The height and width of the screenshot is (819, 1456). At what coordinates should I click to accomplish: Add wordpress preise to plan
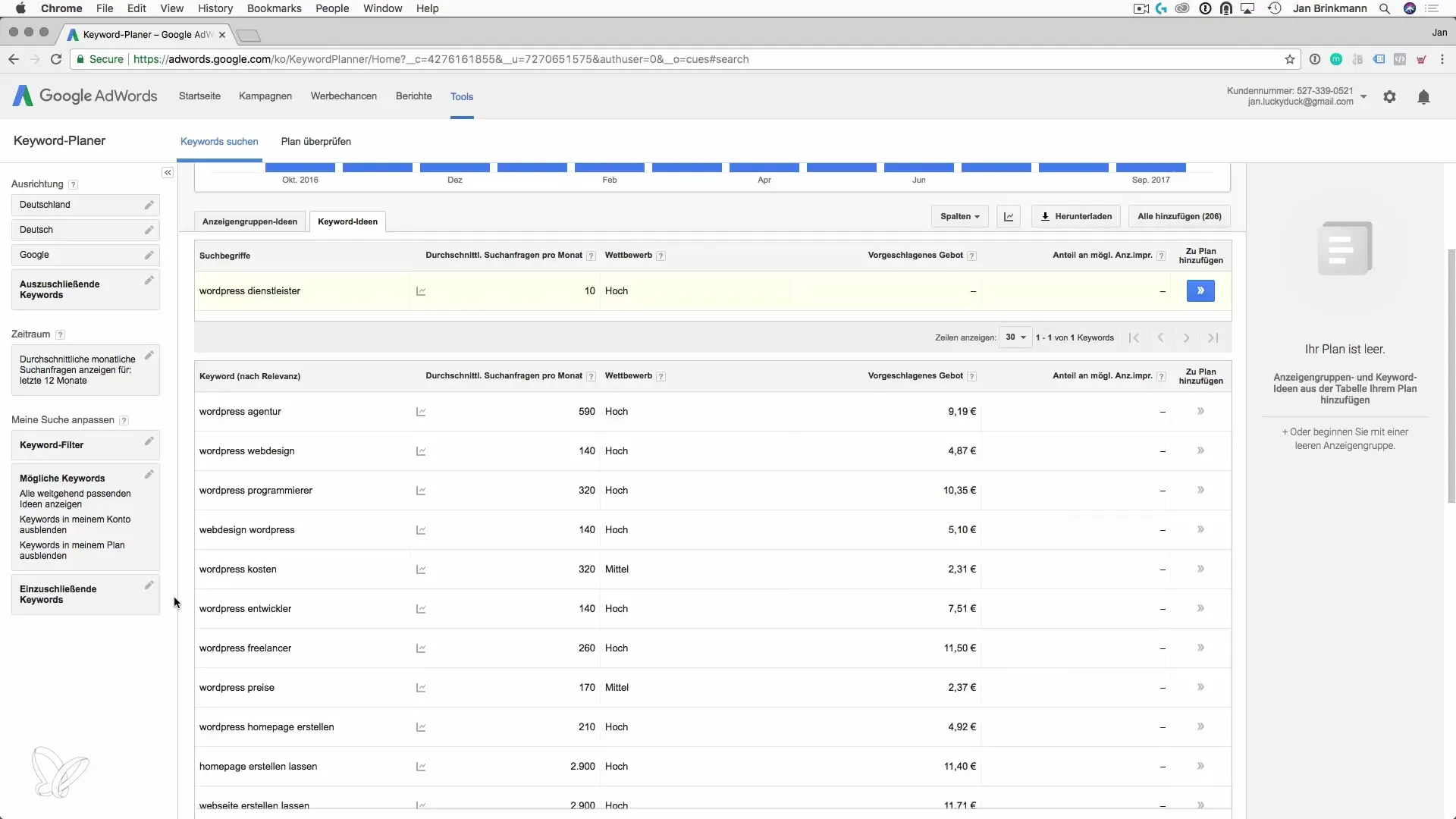[1200, 687]
